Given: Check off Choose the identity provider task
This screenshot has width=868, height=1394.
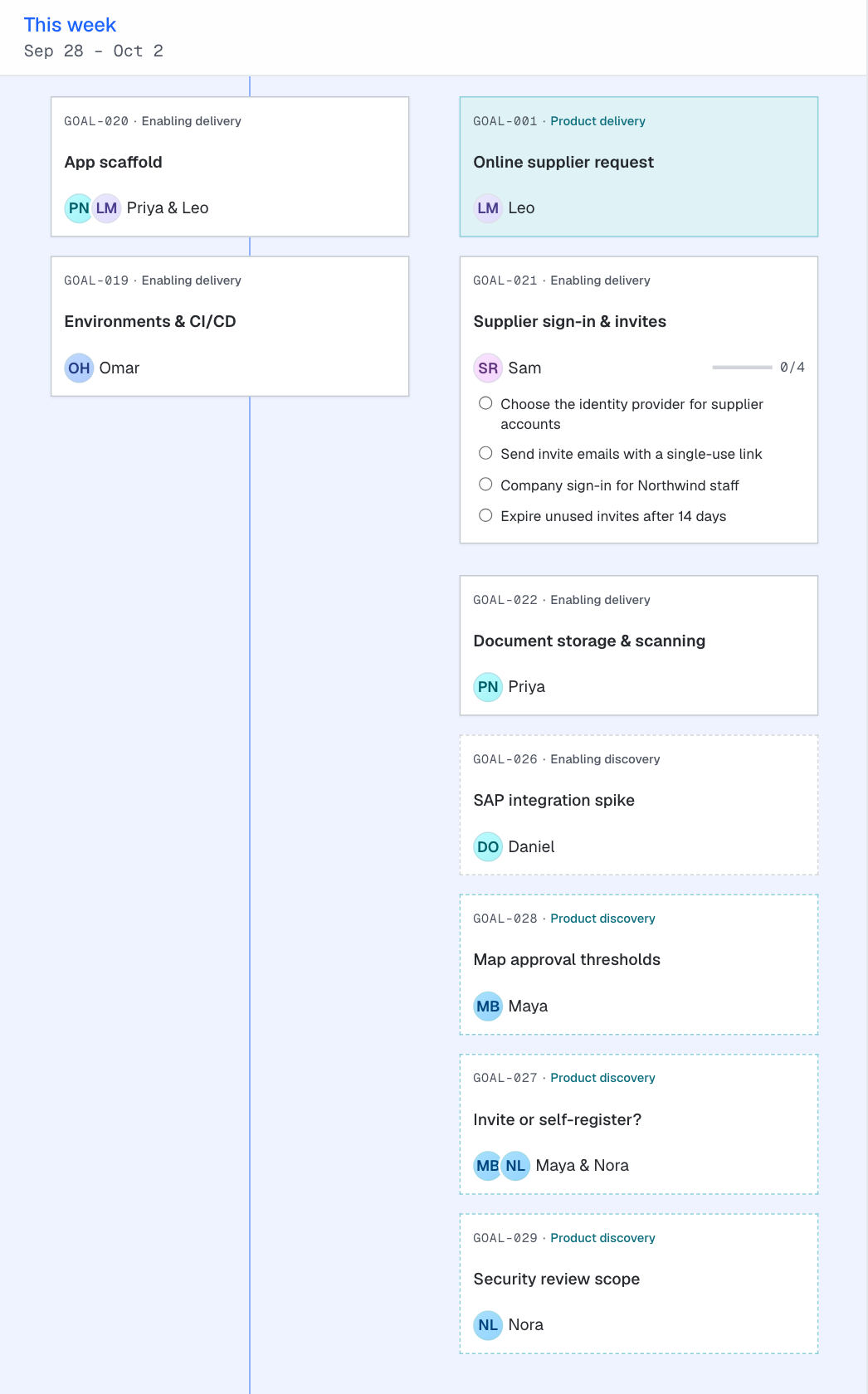Looking at the screenshot, I should coord(485,403).
